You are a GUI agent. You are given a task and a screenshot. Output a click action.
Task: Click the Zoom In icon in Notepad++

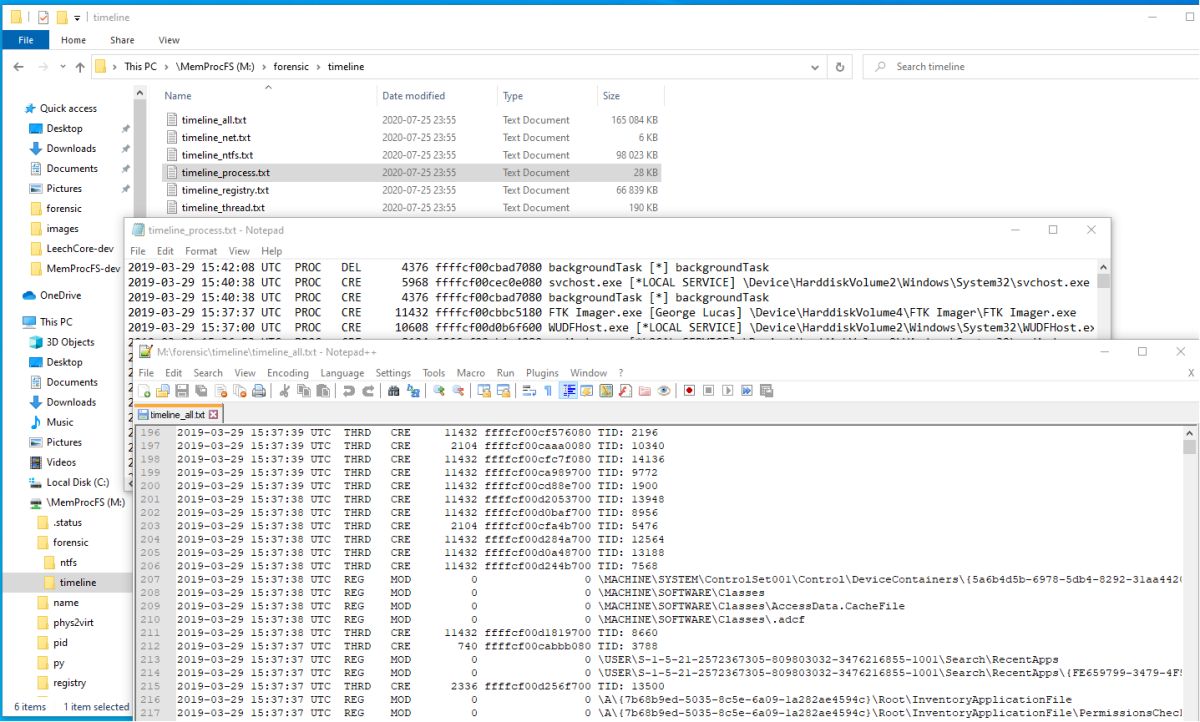(439, 390)
